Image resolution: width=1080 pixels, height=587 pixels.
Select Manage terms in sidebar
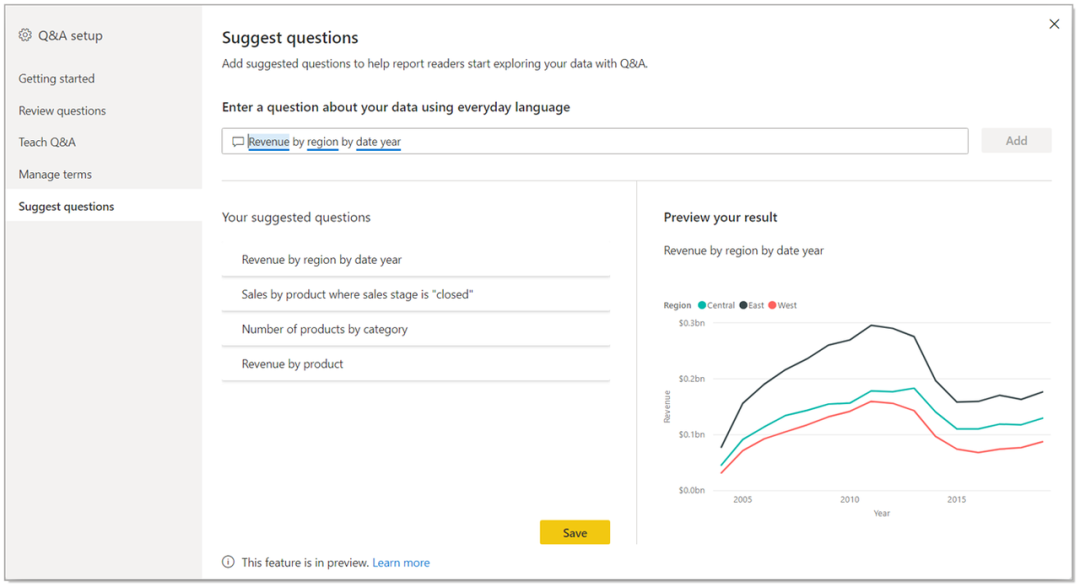(x=55, y=174)
